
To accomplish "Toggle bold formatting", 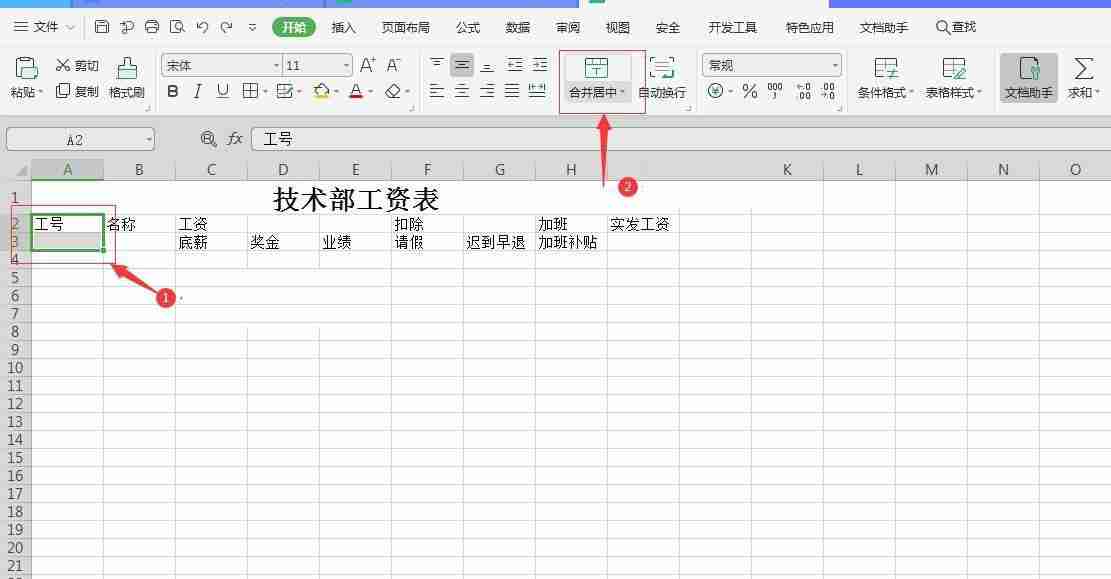I will [x=172, y=91].
